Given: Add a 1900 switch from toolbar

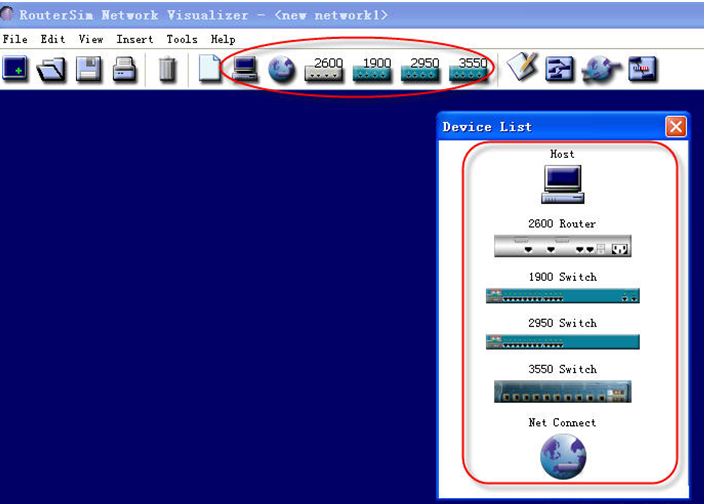Looking at the screenshot, I should [372, 69].
